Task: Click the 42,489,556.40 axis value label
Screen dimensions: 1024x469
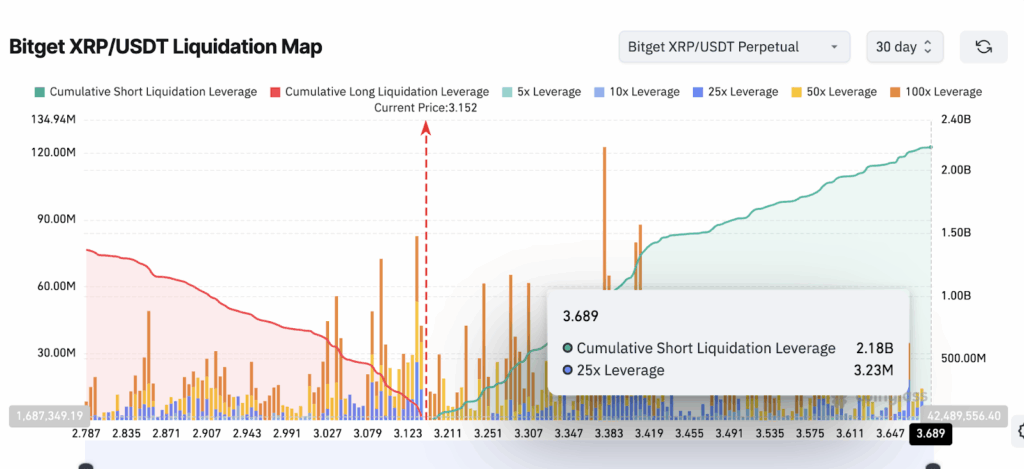Action: click(963, 415)
